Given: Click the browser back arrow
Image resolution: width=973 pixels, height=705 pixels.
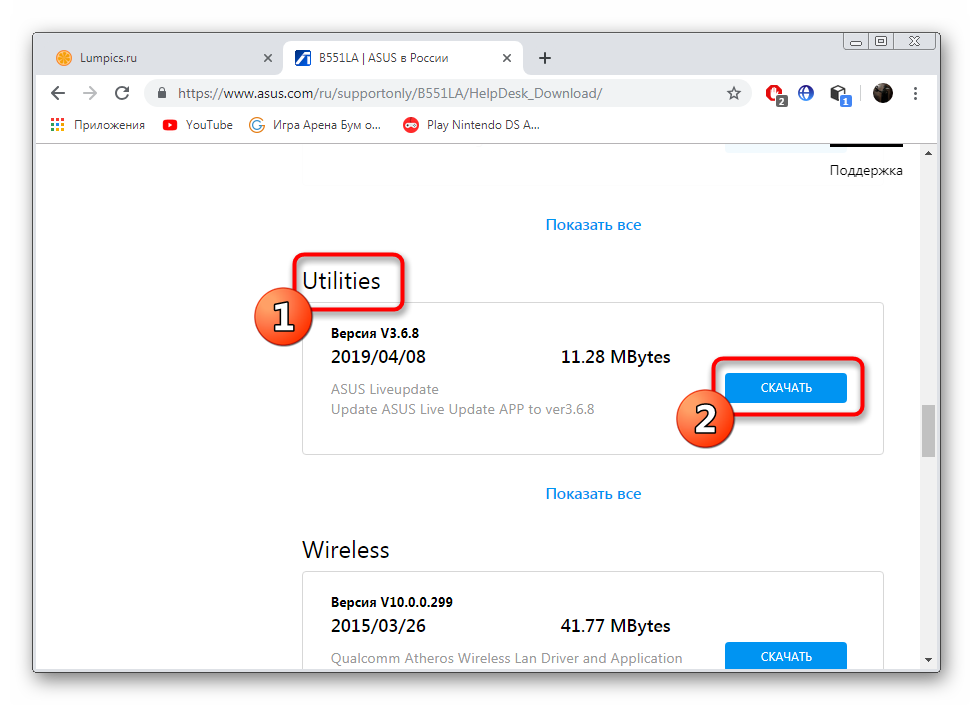Looking at the screenshot, I should 58,93.
